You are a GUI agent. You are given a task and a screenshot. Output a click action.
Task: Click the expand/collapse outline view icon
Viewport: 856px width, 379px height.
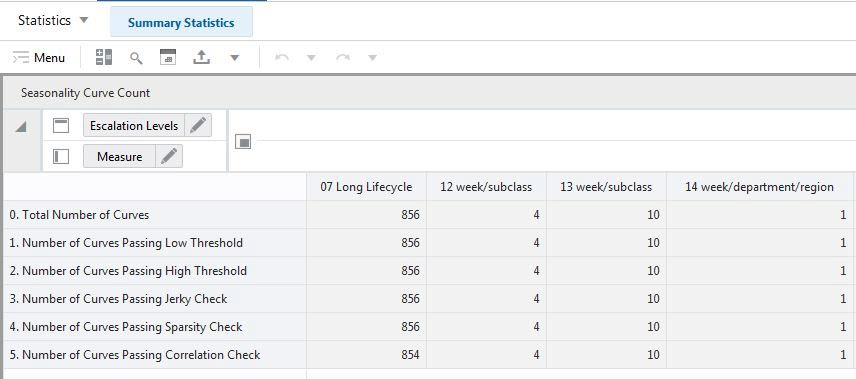pyautogui.click(x=104, y=57)
